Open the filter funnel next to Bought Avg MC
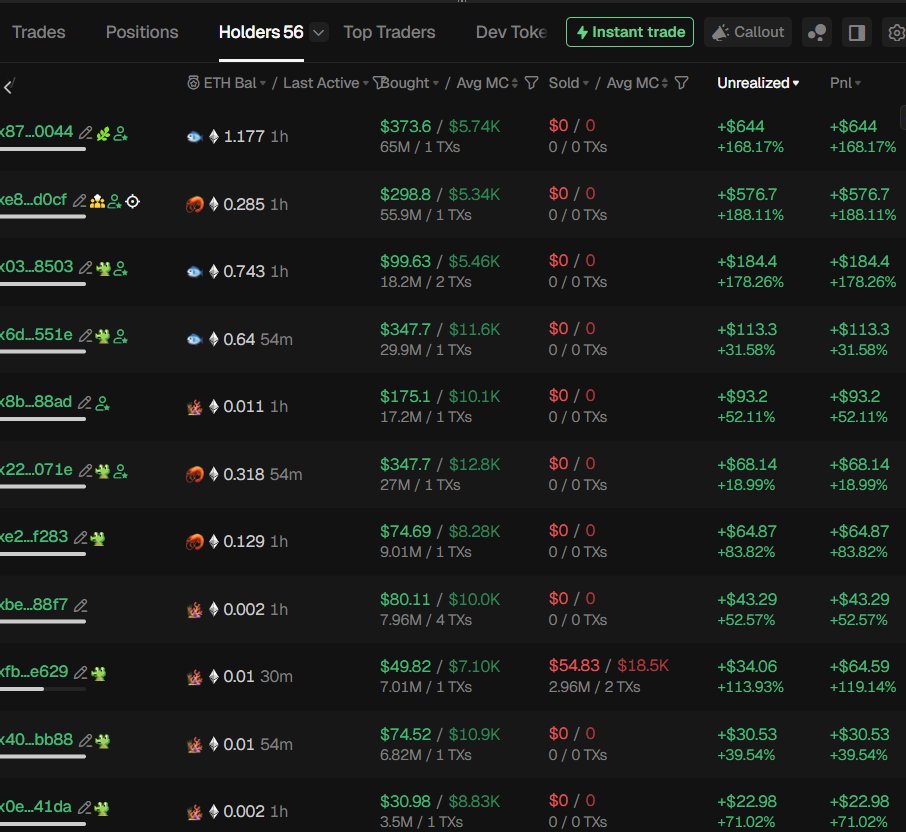The width and height of the screenshot is (906, 832). coord(532,83)
